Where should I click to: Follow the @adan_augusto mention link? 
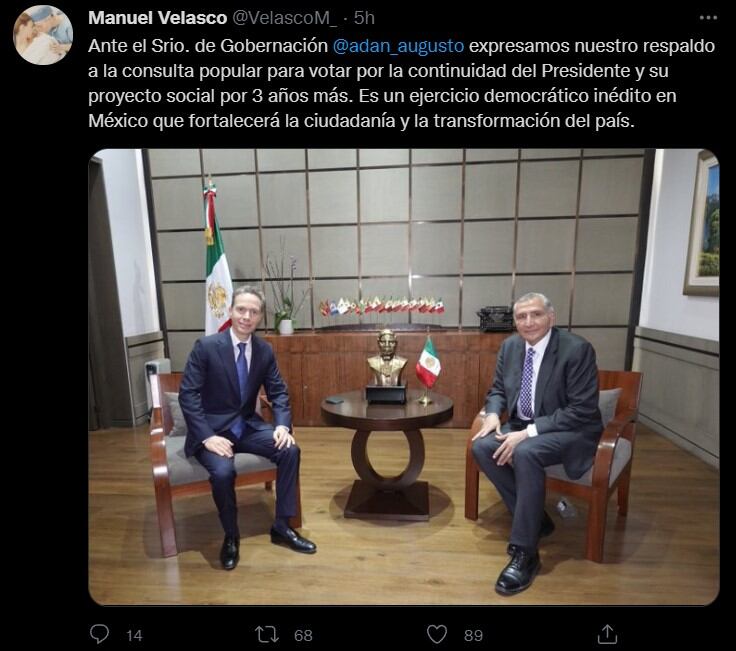(398, 46)
